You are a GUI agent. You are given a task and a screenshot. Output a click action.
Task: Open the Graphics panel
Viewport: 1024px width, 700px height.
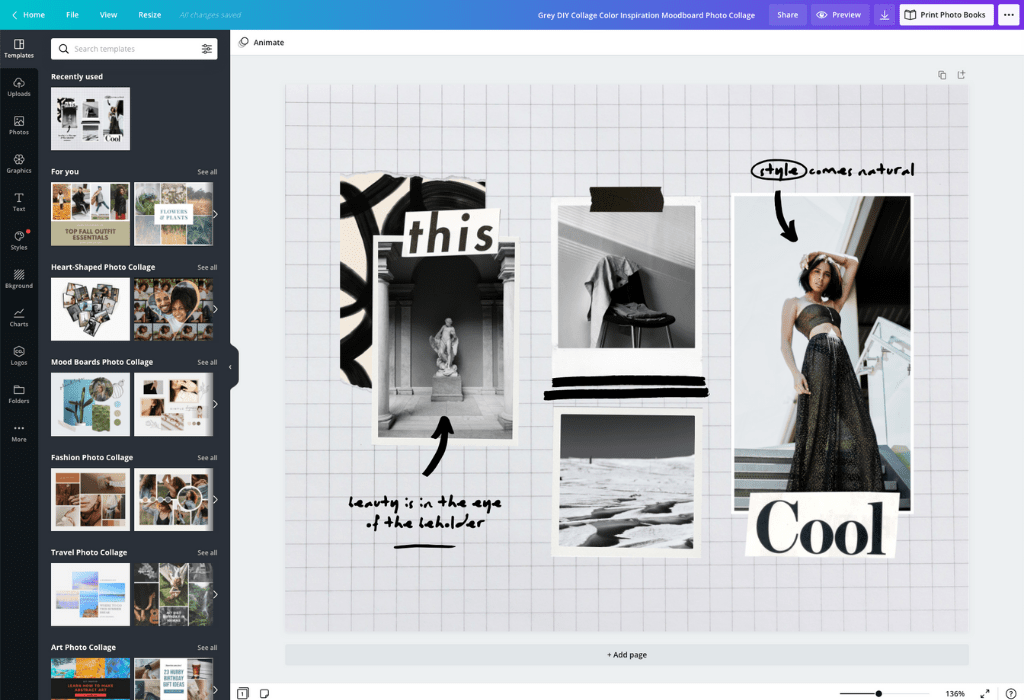(19, 164)
